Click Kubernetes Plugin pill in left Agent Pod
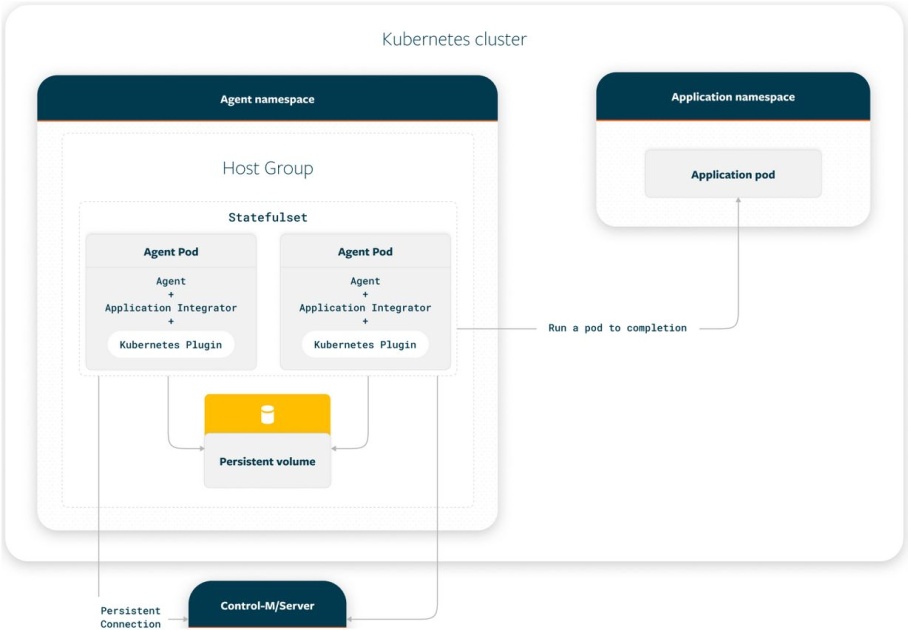Viewport: 908px width, 630px height. pyautogui.click(x=171, y=345)
